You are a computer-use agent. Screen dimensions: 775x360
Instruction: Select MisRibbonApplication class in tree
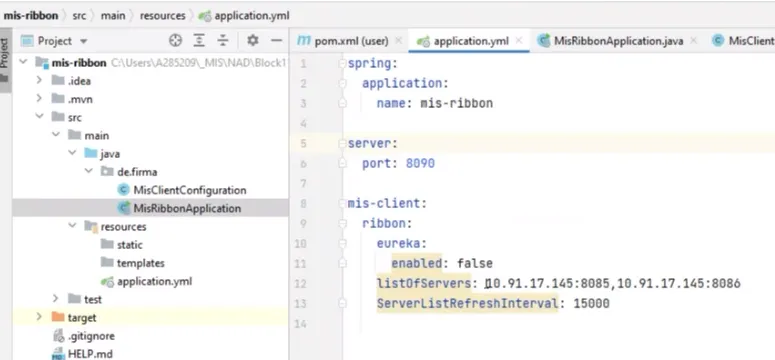(187, 208)
